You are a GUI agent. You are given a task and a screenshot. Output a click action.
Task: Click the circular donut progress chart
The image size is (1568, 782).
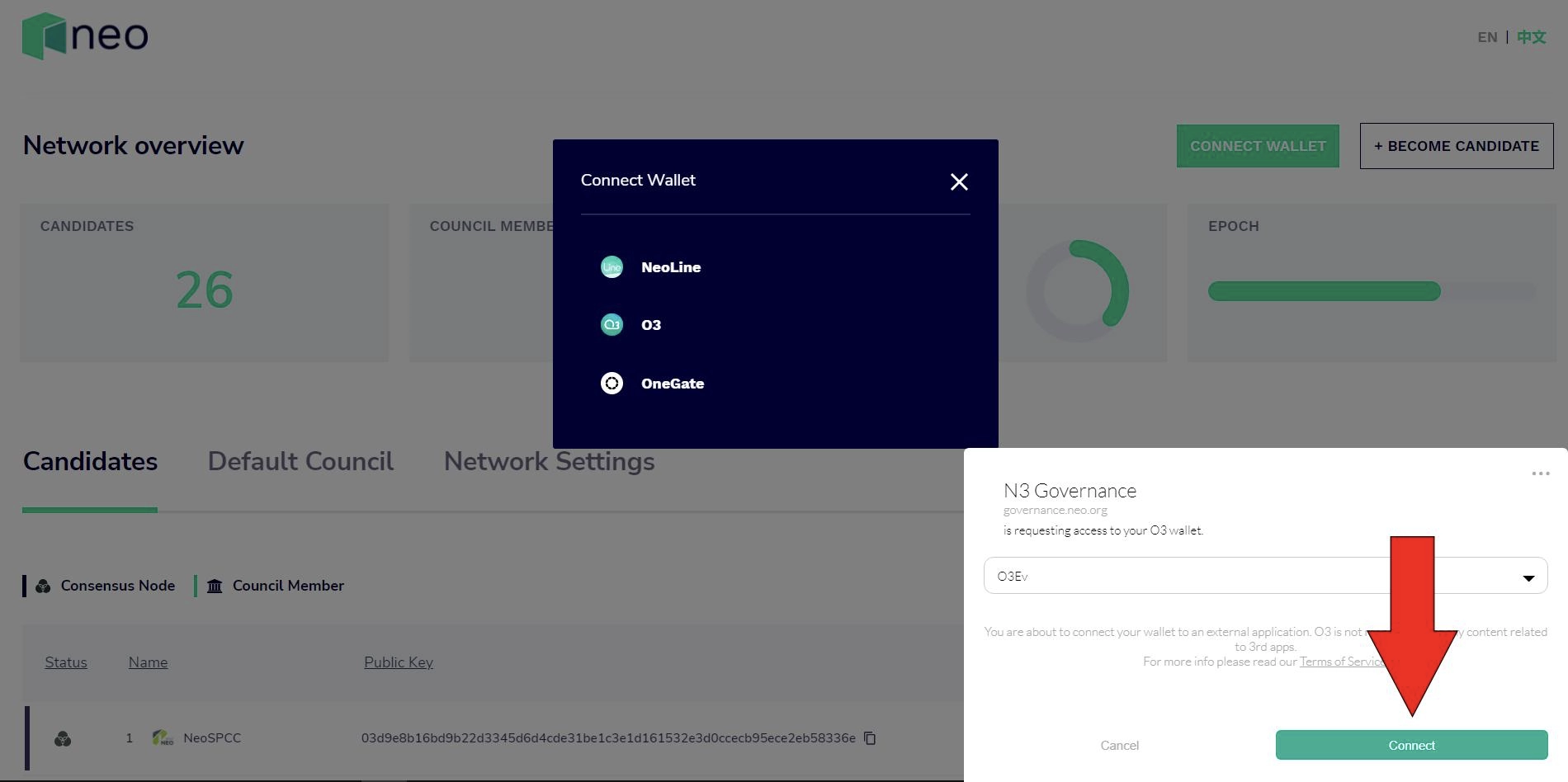pos(1078,290)
